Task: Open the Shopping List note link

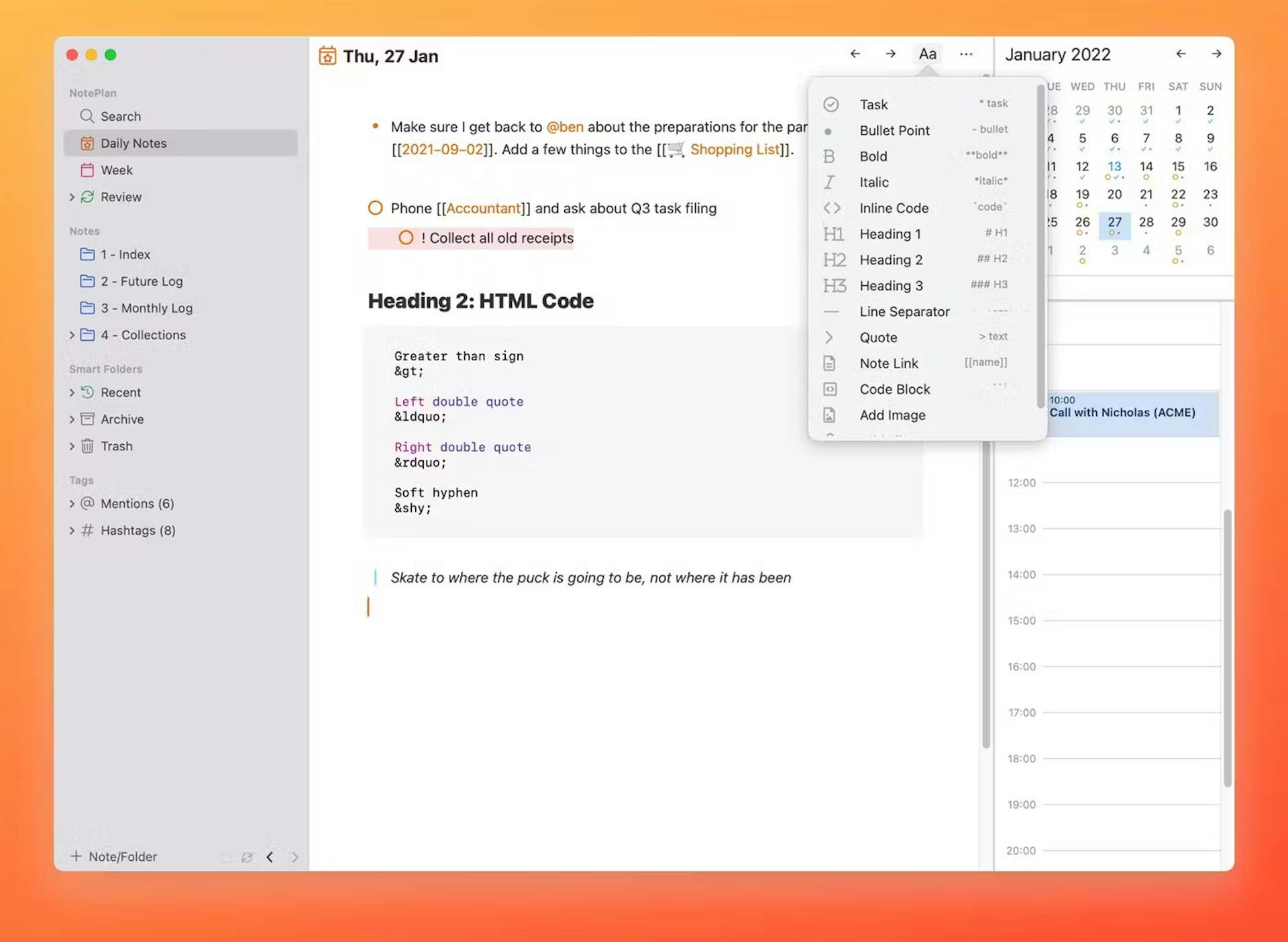Action: pos(735,149)
